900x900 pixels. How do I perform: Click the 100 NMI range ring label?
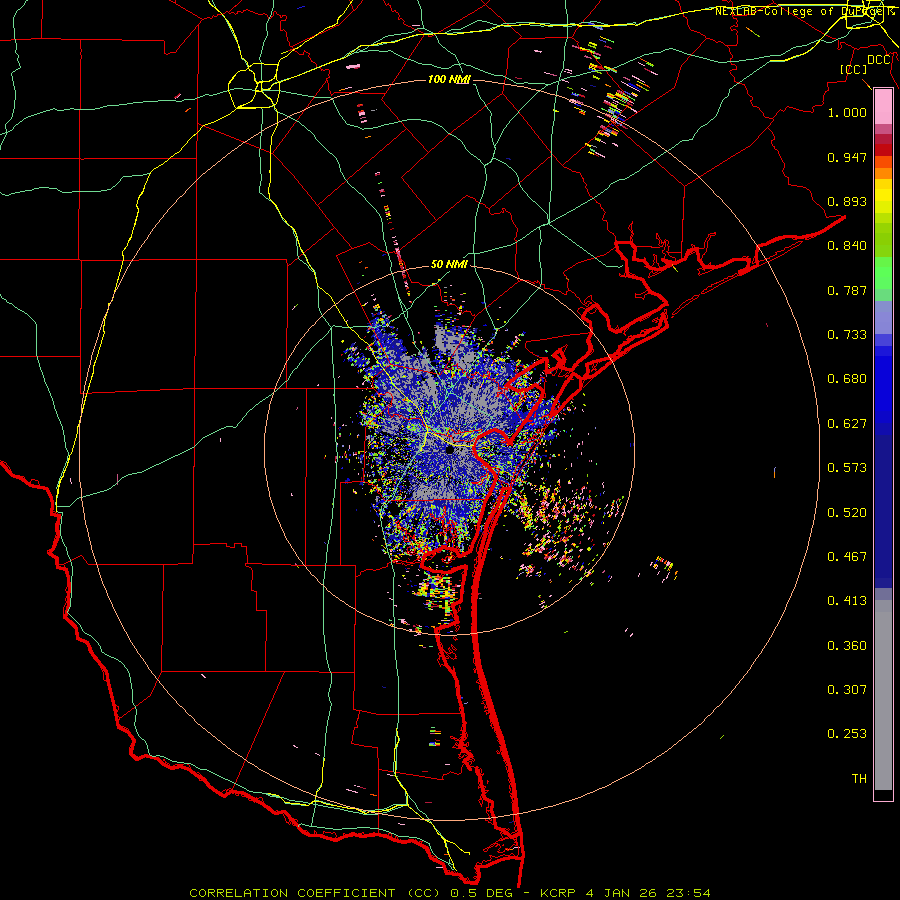(449, 79)
